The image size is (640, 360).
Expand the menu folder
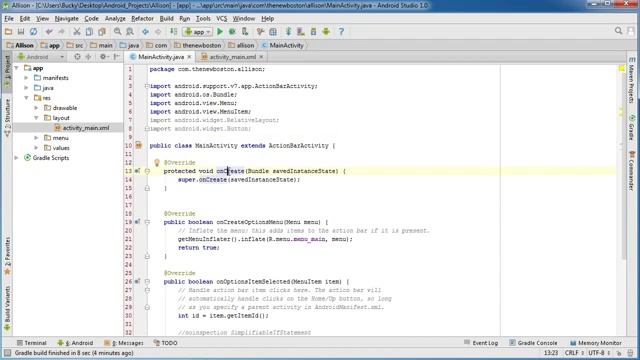[x=36, y=138]
